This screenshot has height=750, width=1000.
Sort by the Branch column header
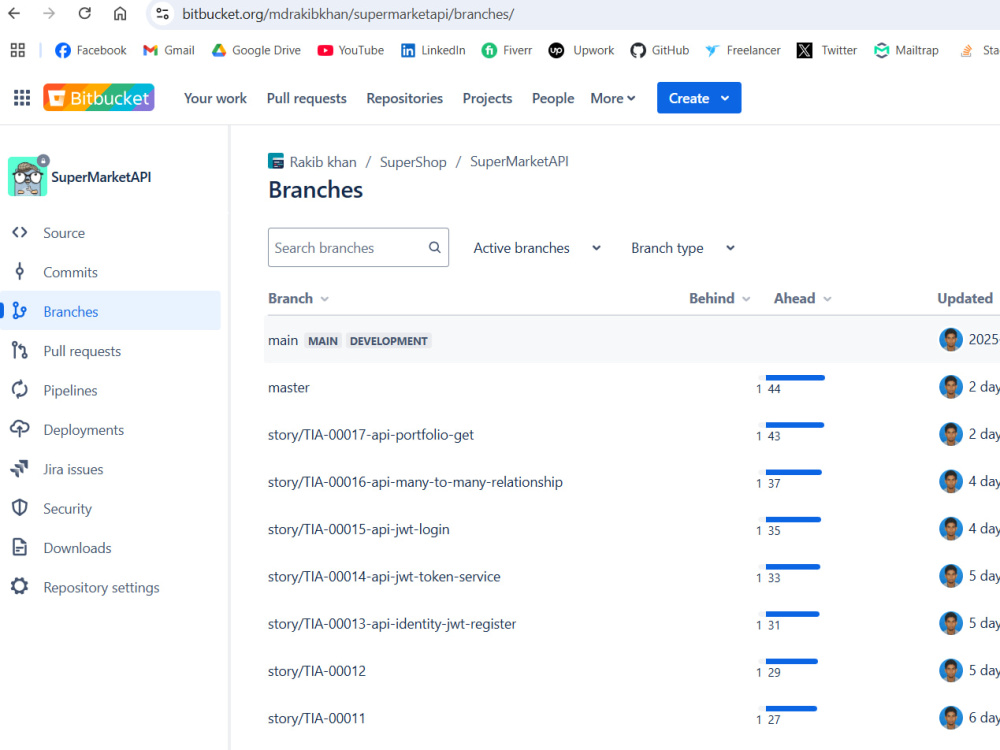click(x=298, y=298)
